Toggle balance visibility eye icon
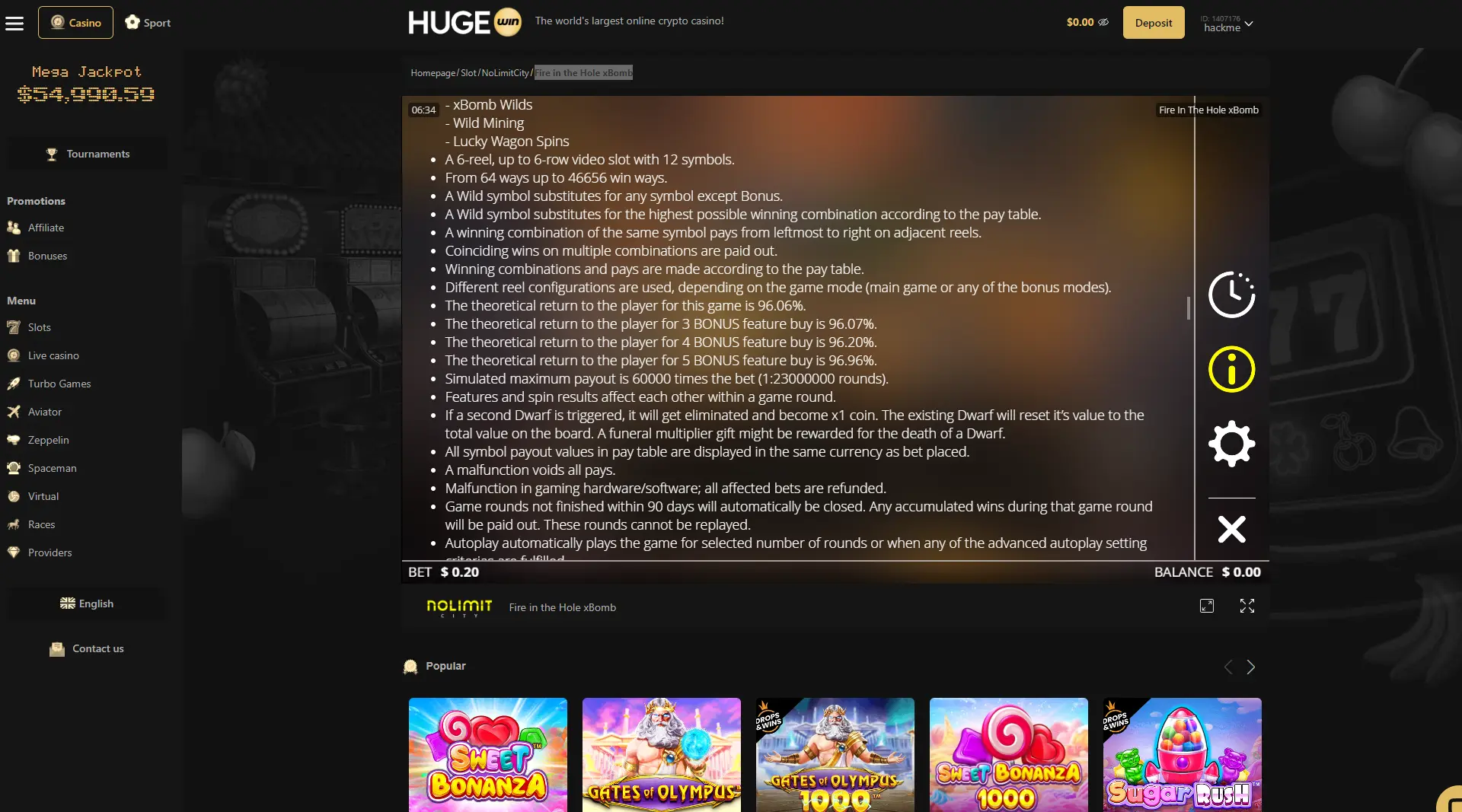 [1103, 23]
